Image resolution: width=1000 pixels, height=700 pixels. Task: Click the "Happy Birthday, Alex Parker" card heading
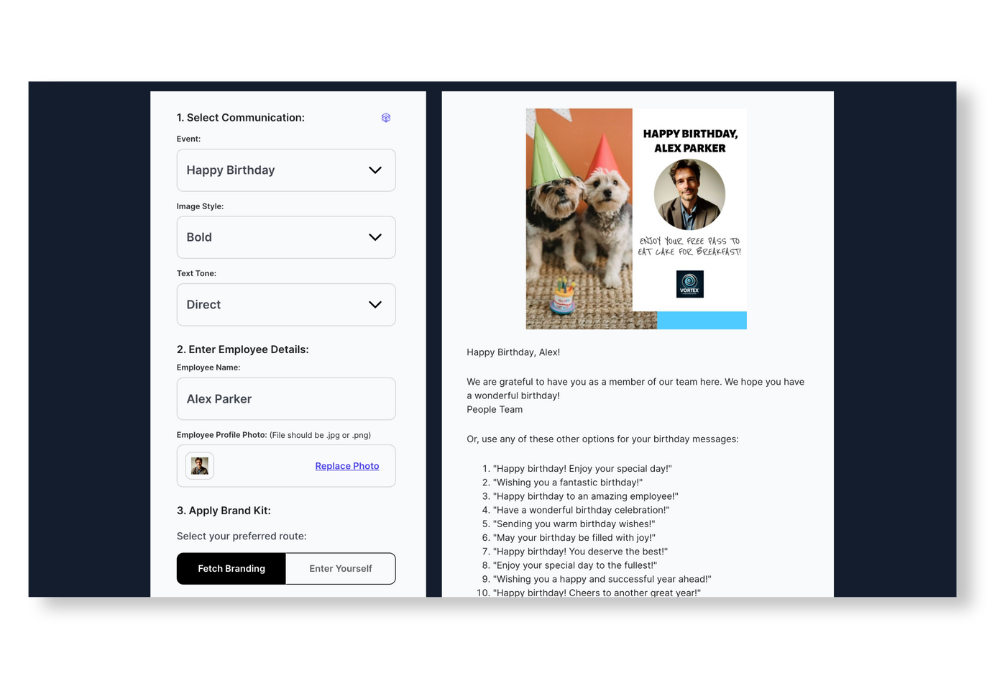click(689, 141)
